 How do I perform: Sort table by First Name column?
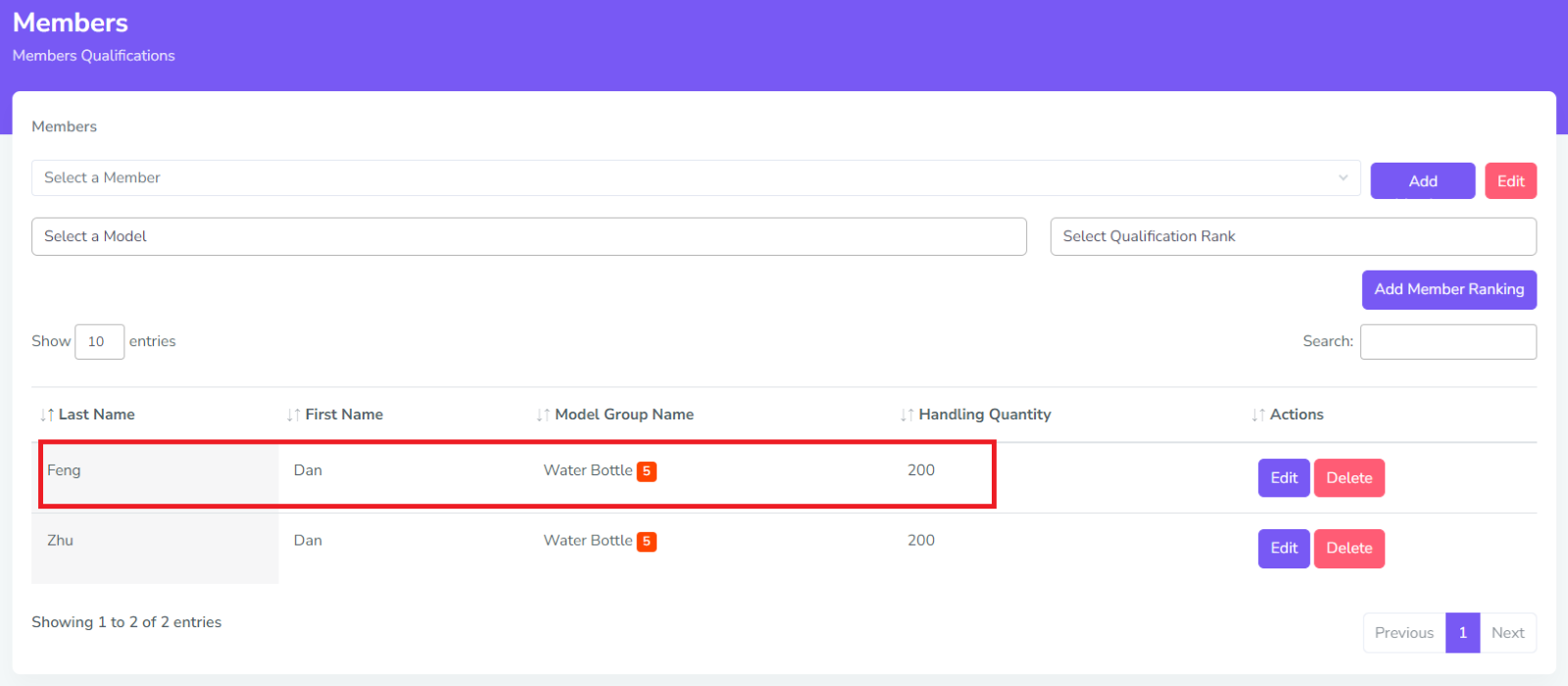tap(343, 415)
